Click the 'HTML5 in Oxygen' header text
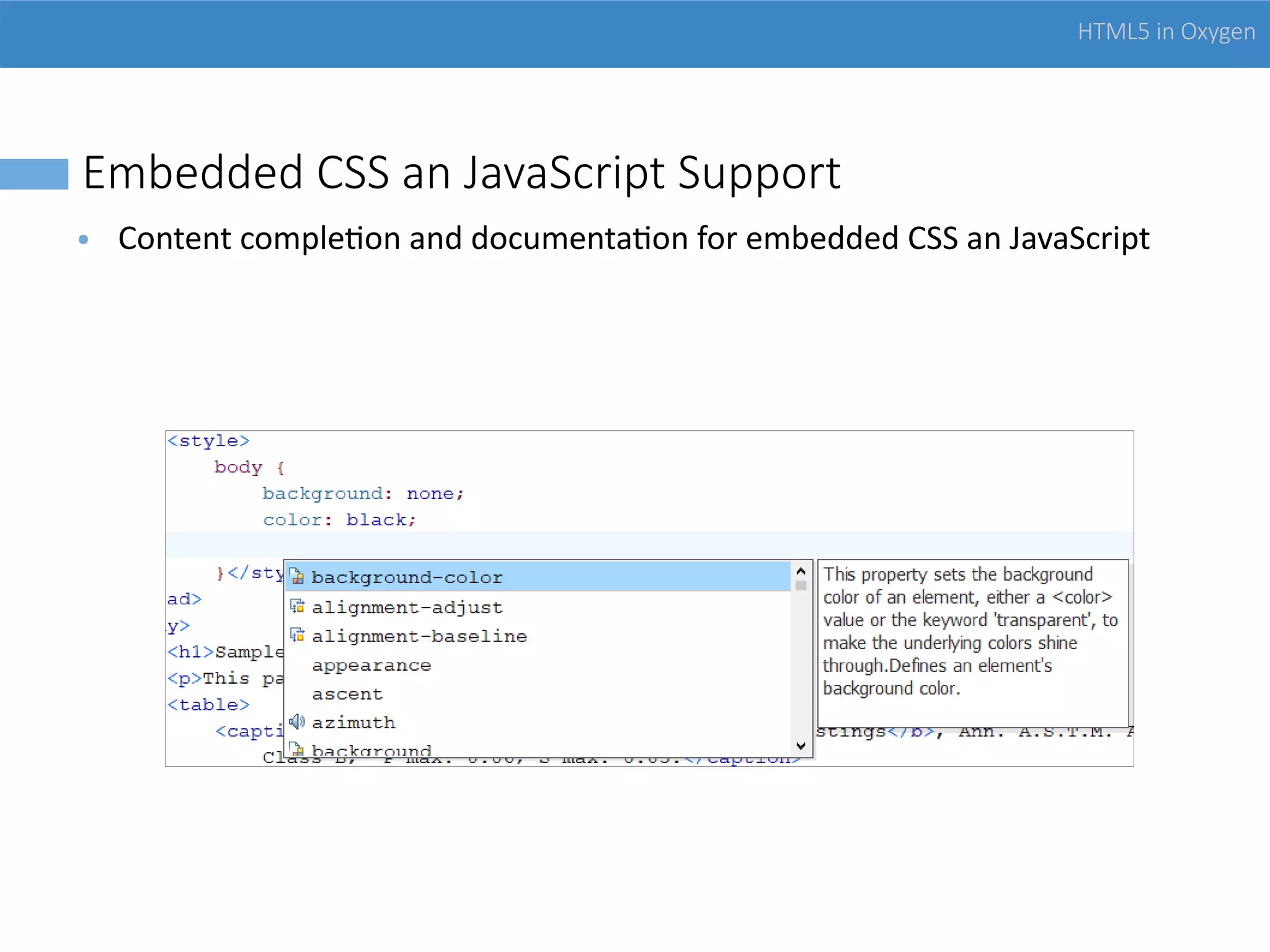Viewport: 1270px width, 952px height. [x=1166, y=32]
